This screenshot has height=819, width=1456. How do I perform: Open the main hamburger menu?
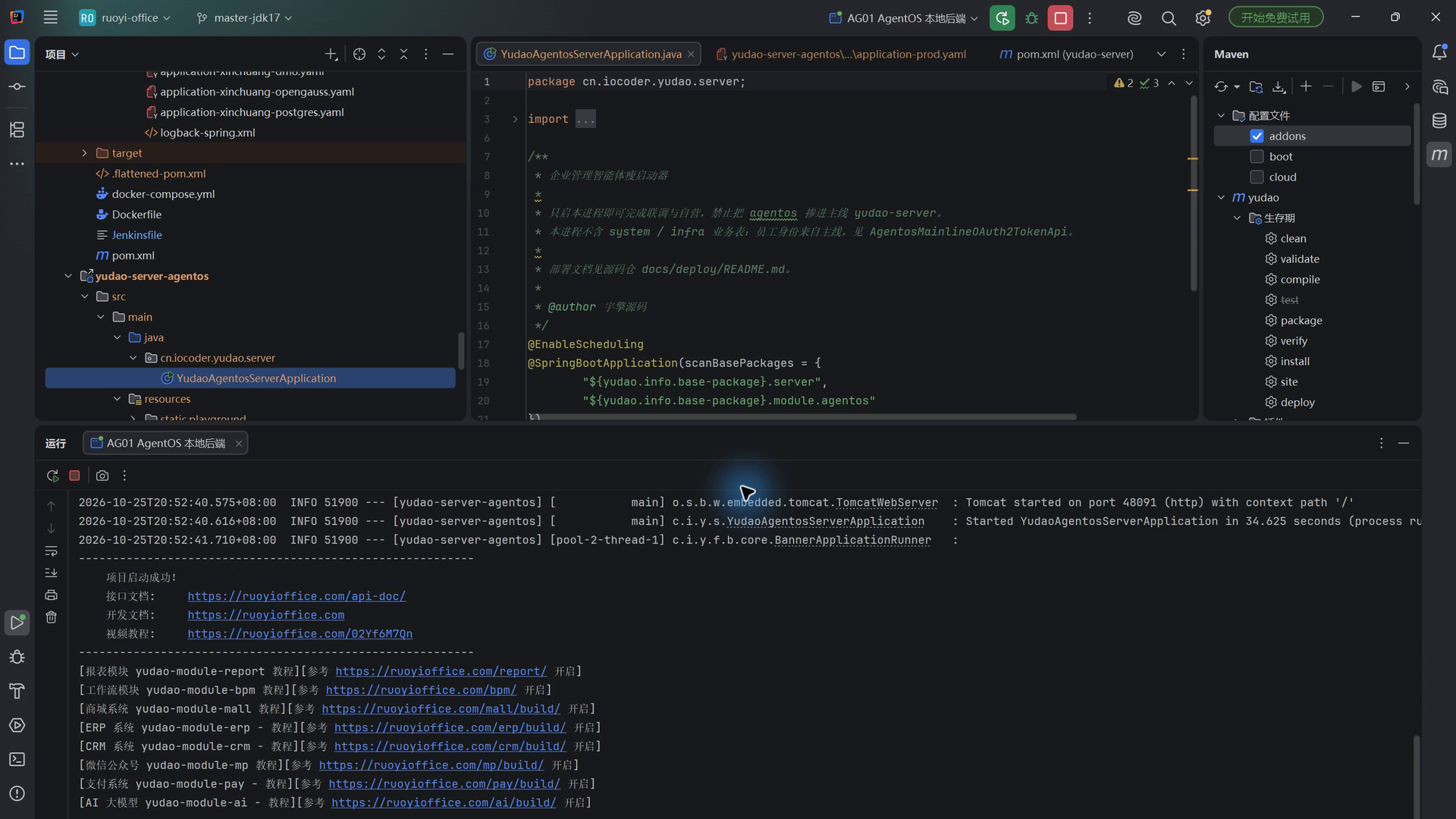(50, 17)
